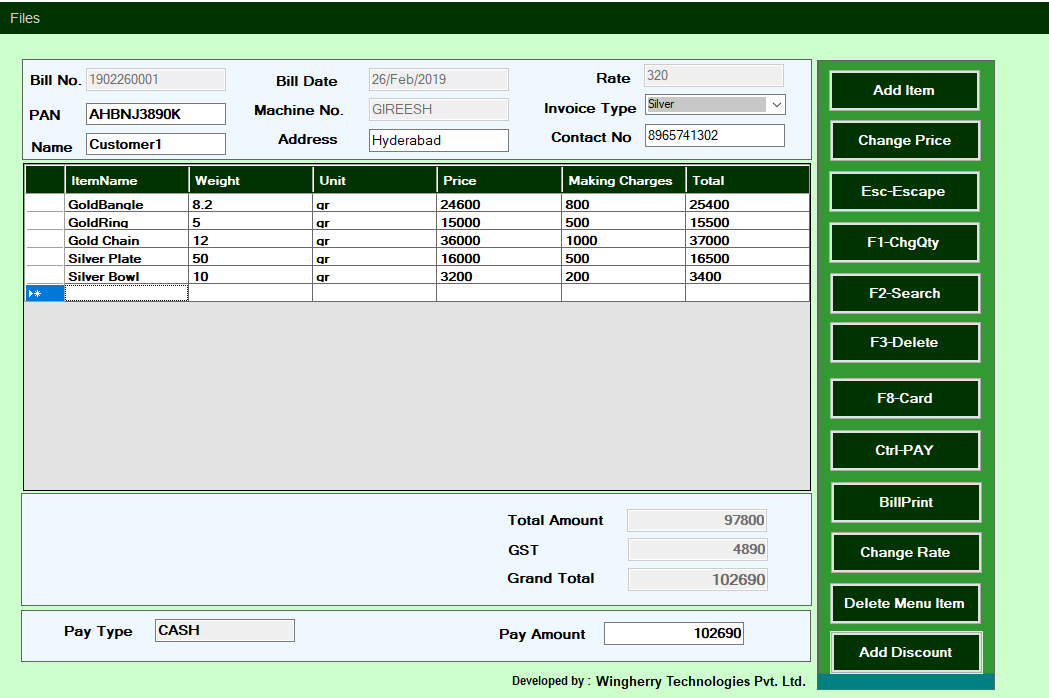Click the Esc-Escape button

pyautogui.click(x=904, y=191)
